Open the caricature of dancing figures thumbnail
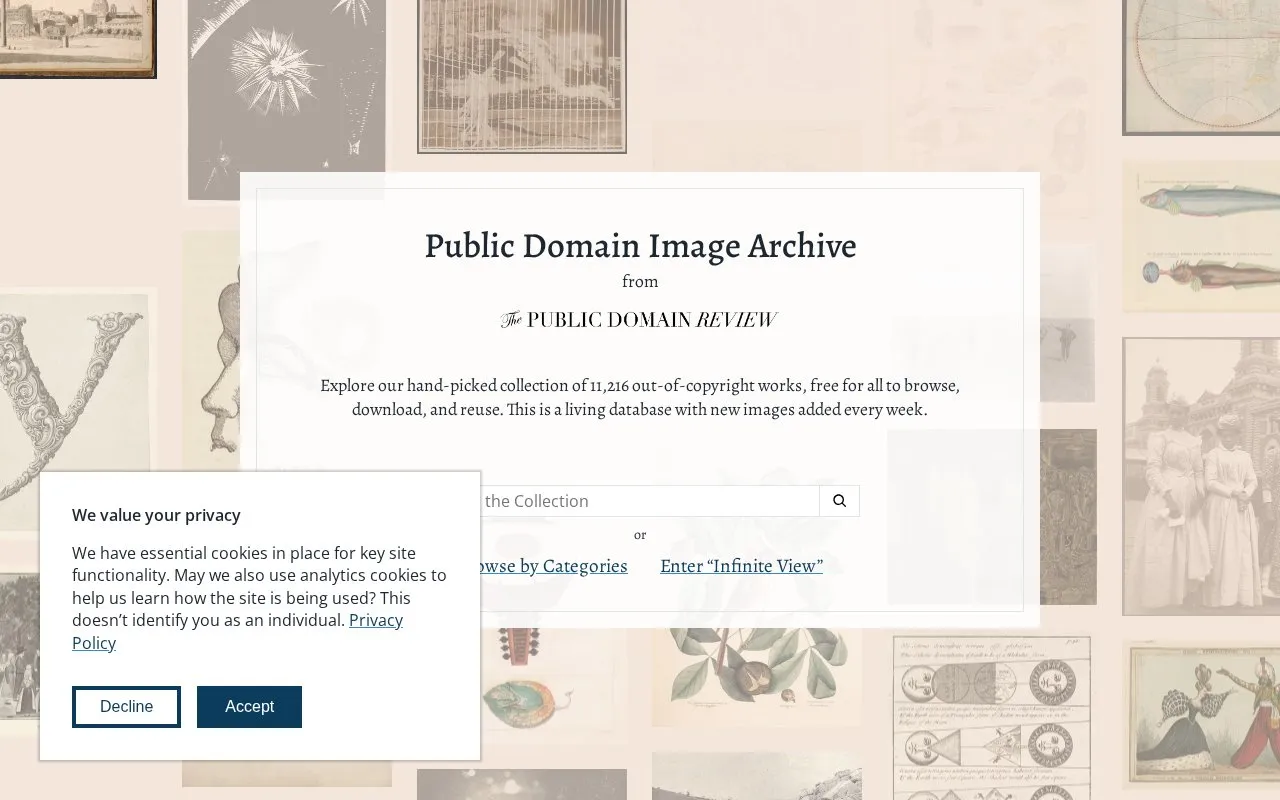This screenshot has width=1280, height=800. (x=1201, y=715)
